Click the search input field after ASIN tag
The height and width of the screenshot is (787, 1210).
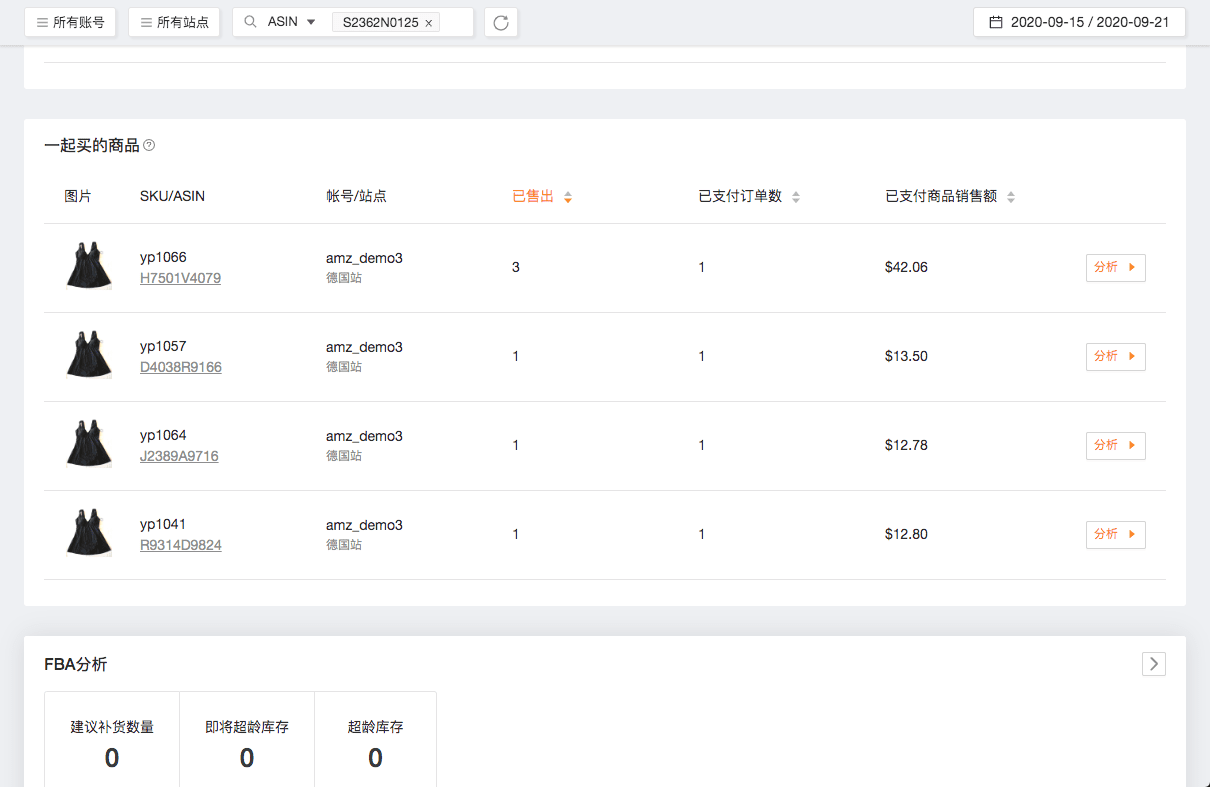pyautogui.click(x=455, y=22)
